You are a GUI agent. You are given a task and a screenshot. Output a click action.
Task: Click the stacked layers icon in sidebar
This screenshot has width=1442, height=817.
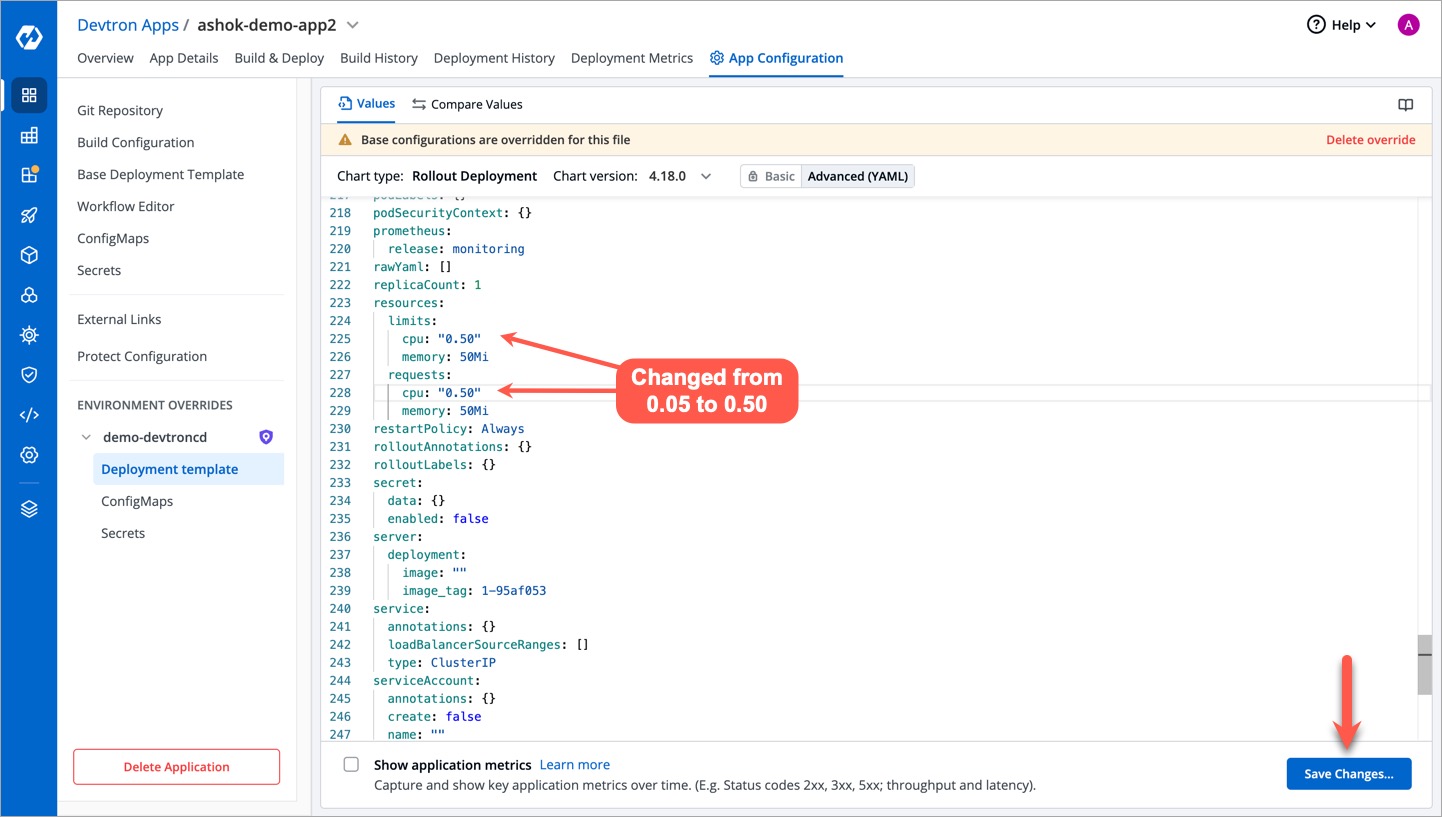coord(29,509)
